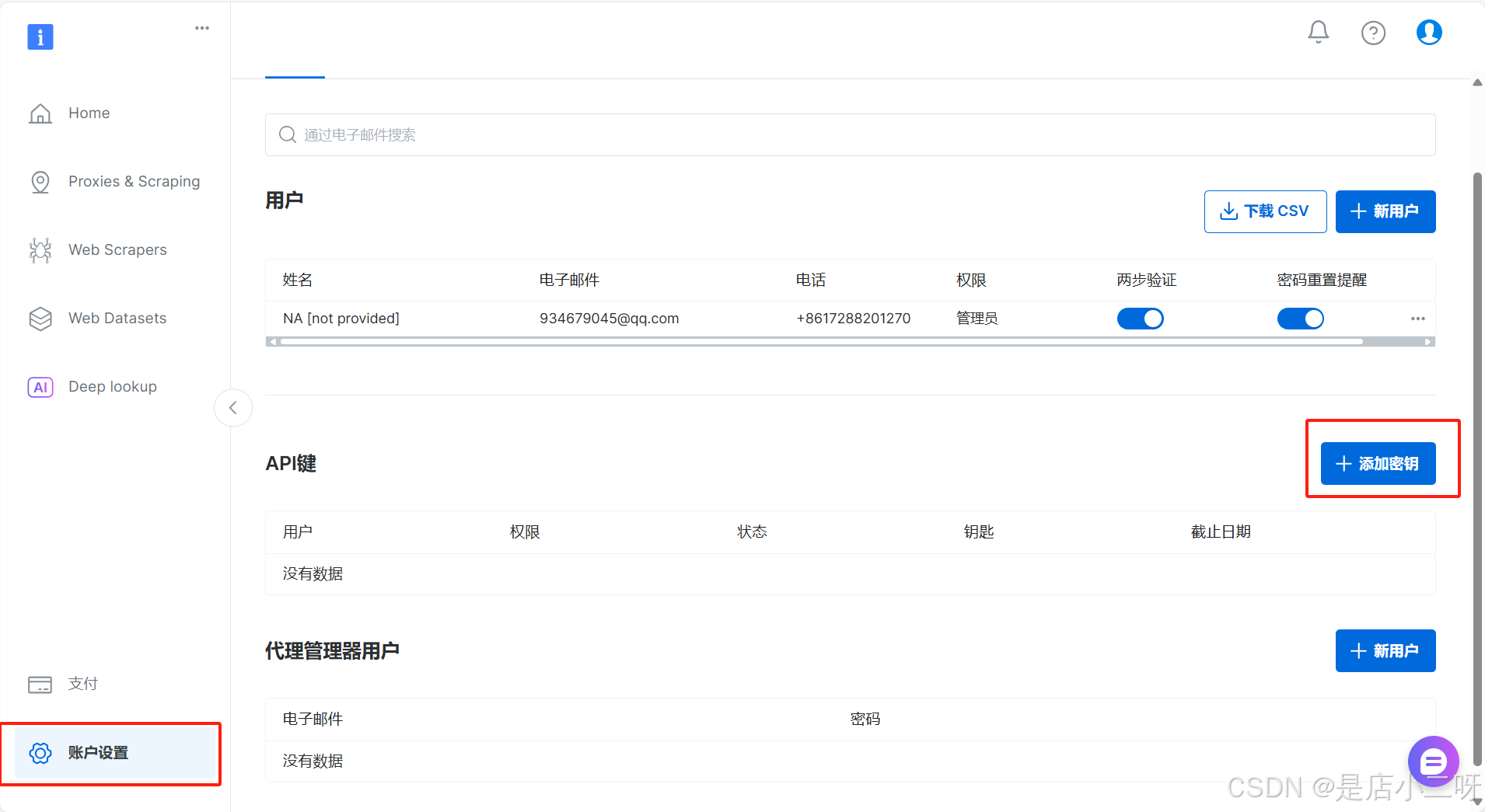1485x812 pixels.
Task: Click the blue logo icon in sidebar
Action: tap(40, 37)
